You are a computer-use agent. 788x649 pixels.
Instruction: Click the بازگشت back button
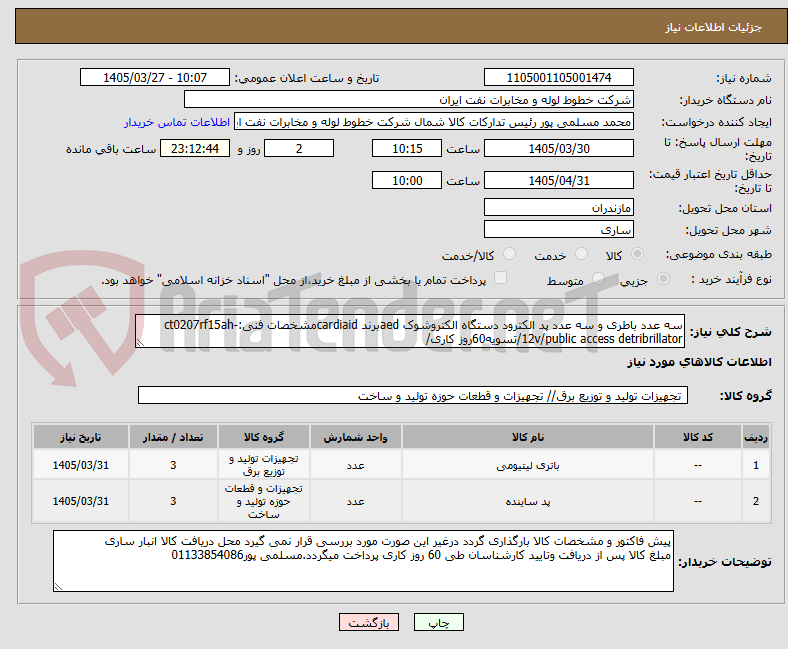(369, 622)
